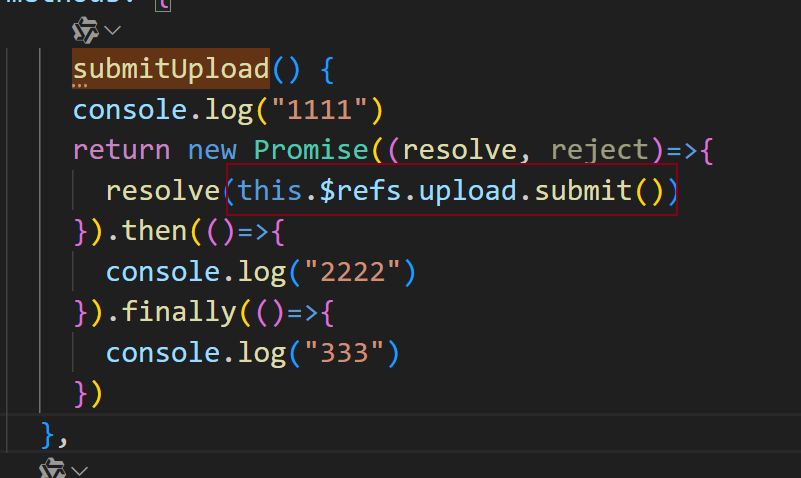Click the AI assistant icon above submitUpload
Screen dimensions: 801x478
click(x=85, y=30)
